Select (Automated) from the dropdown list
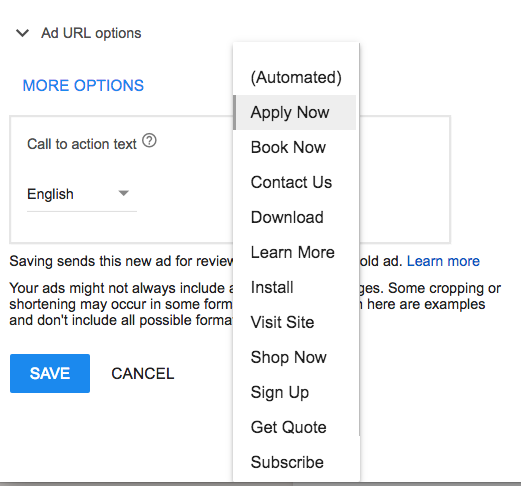Viewport: 521px width, 486px height. 296,77
